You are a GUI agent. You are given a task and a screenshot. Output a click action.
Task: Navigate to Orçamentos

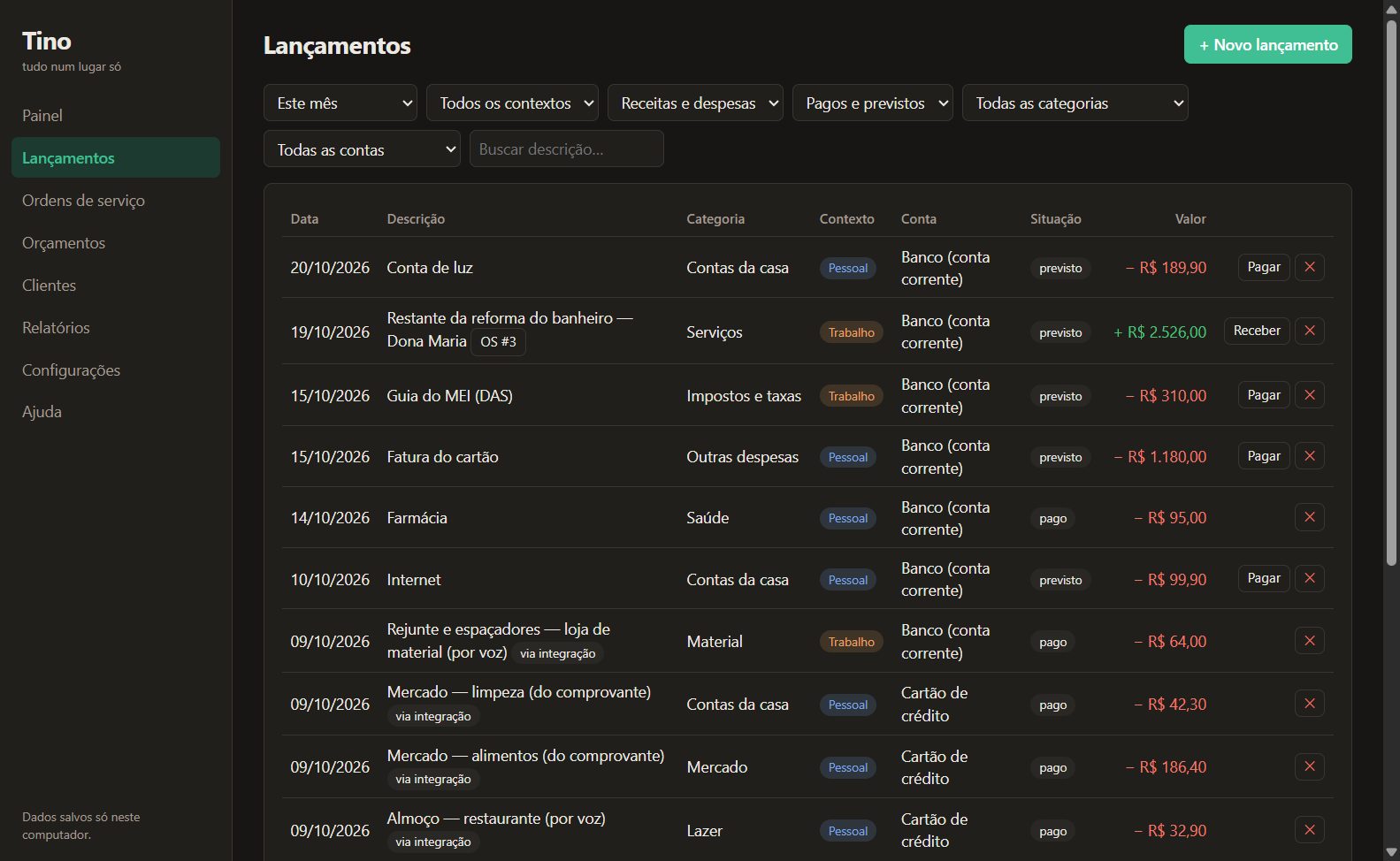116,243
